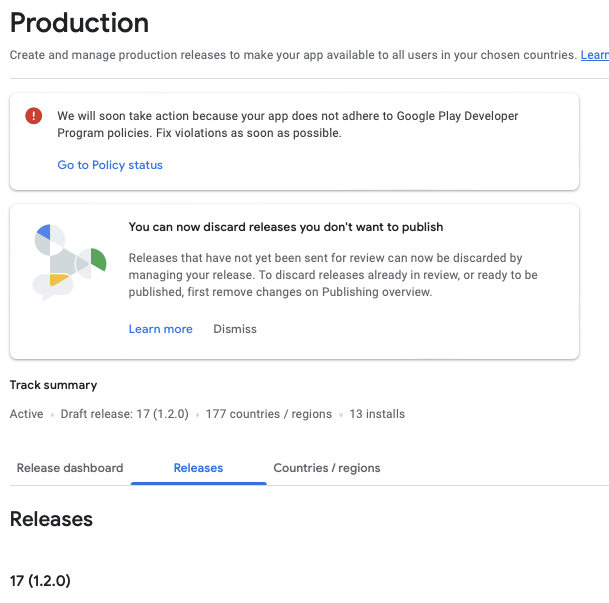Click the Active track status
This screenshot has width=609, height=603.
pyautogui.click(x=26, y=414)
